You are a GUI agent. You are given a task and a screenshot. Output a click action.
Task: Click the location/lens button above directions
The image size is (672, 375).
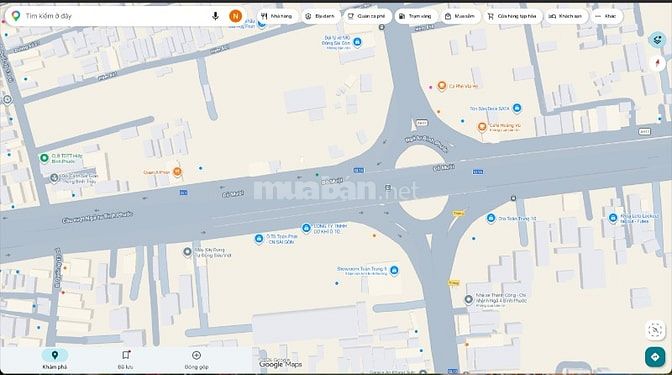(655, 330)
